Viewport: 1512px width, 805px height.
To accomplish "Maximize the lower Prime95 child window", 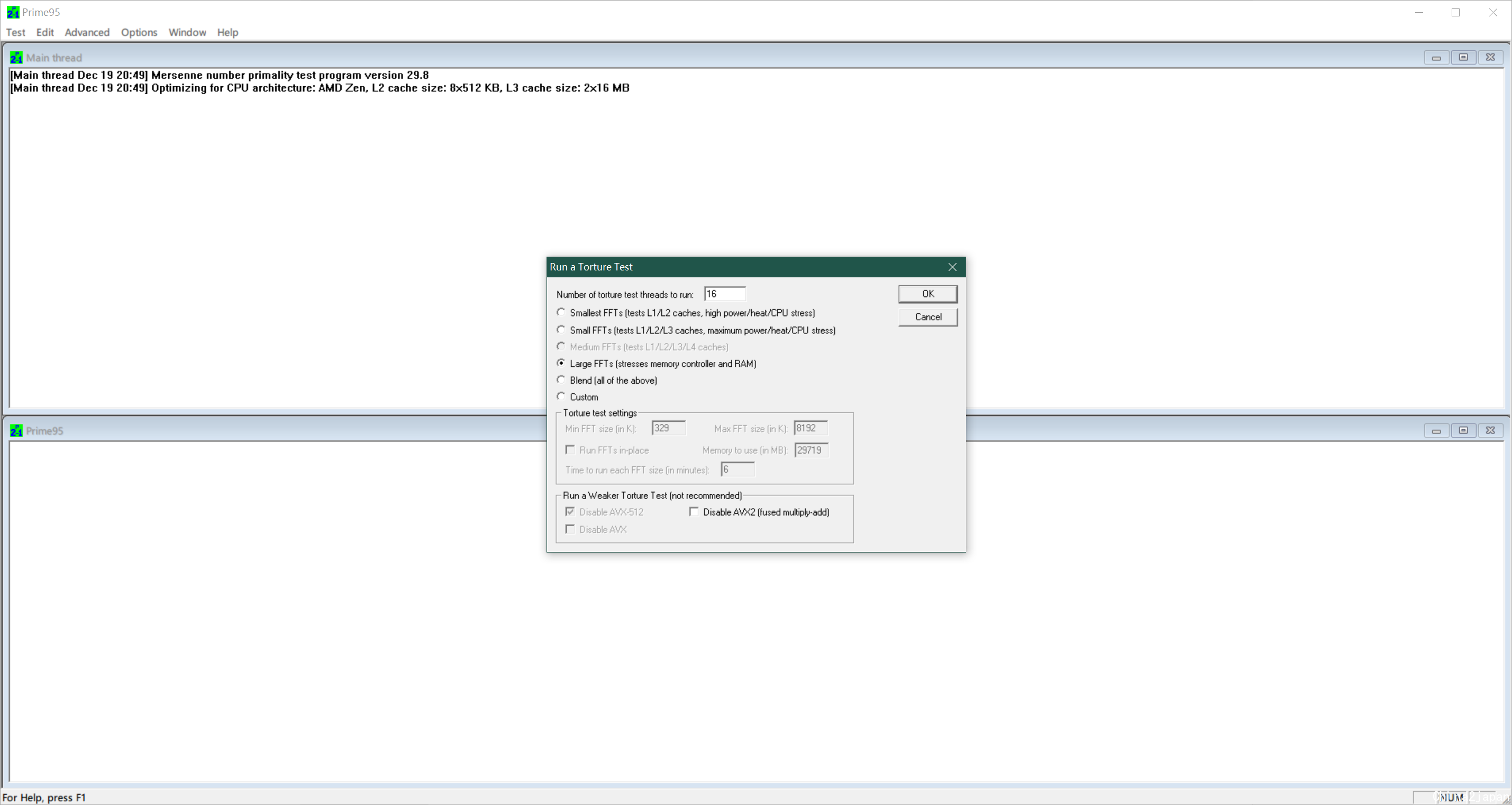I will (1463, 430).
